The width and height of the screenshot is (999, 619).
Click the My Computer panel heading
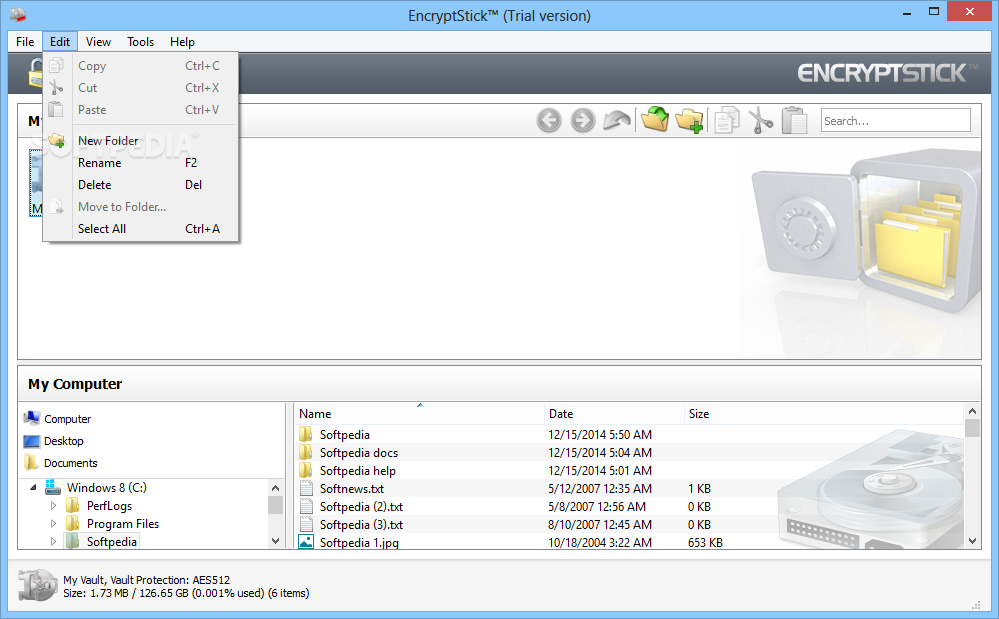click(75, 384)
